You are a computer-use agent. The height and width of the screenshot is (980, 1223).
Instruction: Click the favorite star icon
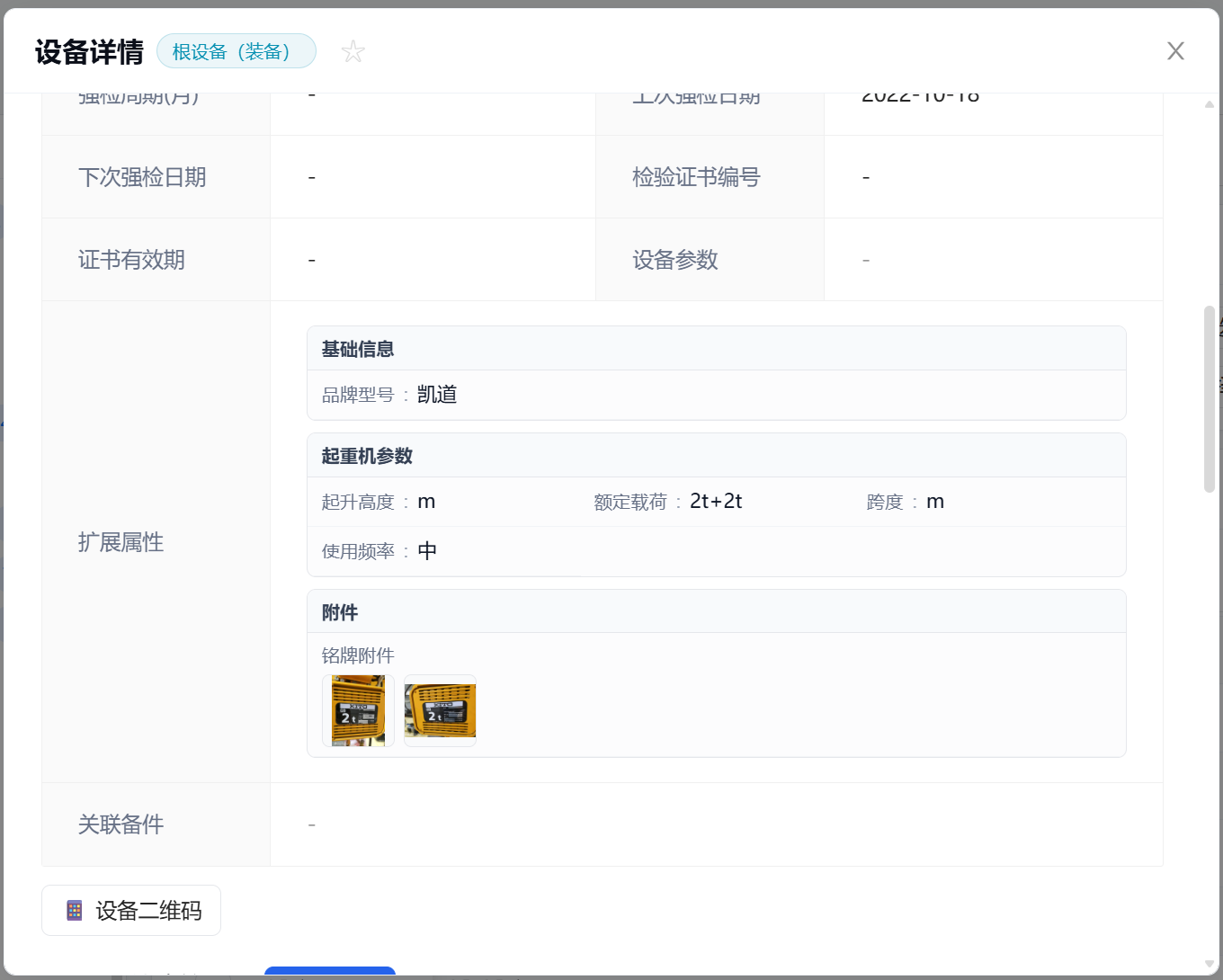pos(353,51)
